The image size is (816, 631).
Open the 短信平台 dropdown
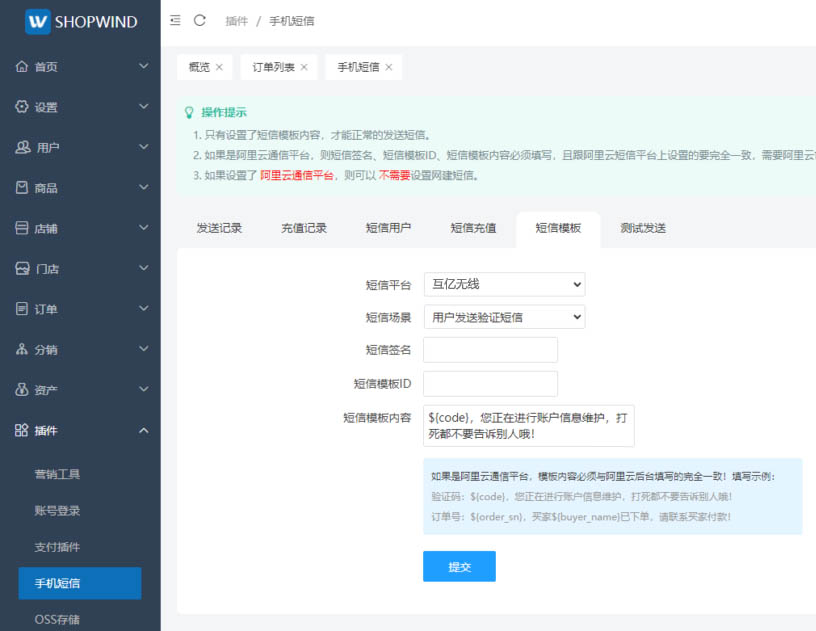click(x=504, y=285)
